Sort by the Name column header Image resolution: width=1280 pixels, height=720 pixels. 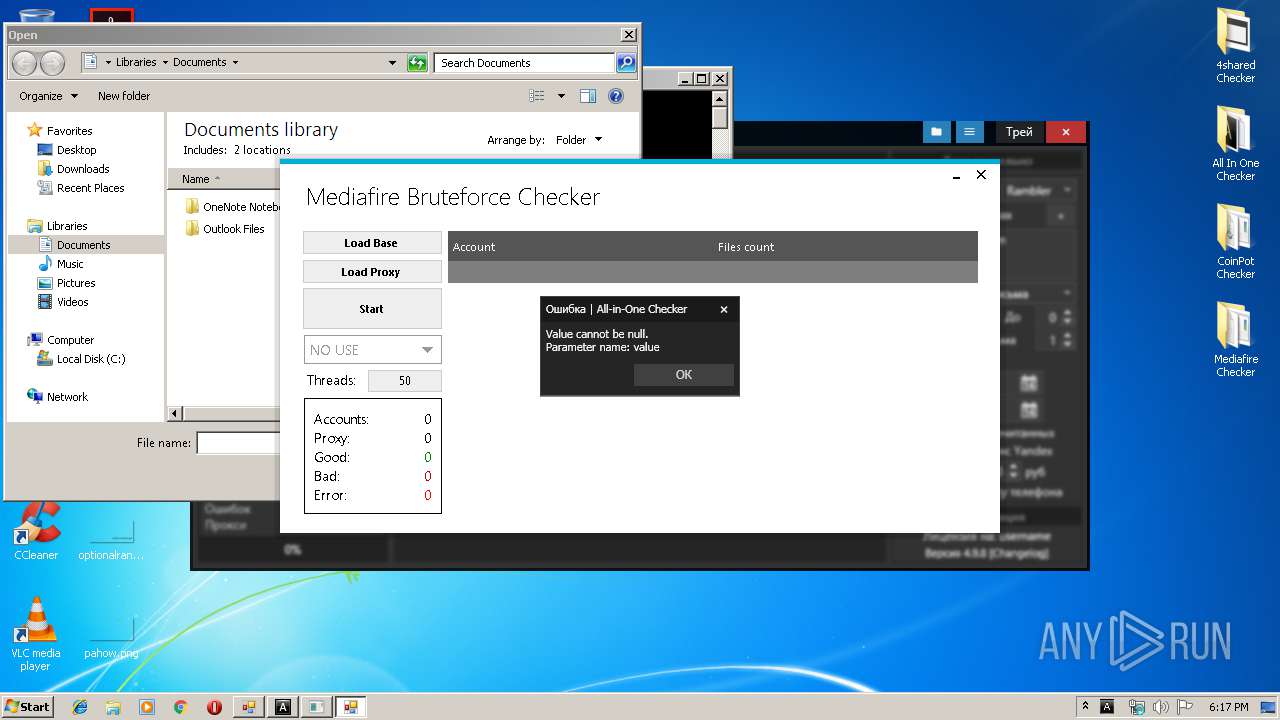tap(196, 179)
